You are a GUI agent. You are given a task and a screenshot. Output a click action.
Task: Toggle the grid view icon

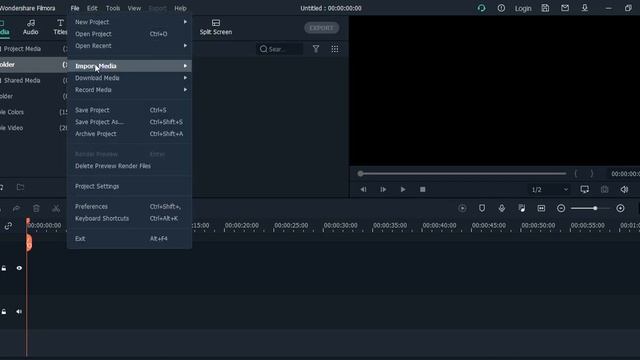(335, 49)
